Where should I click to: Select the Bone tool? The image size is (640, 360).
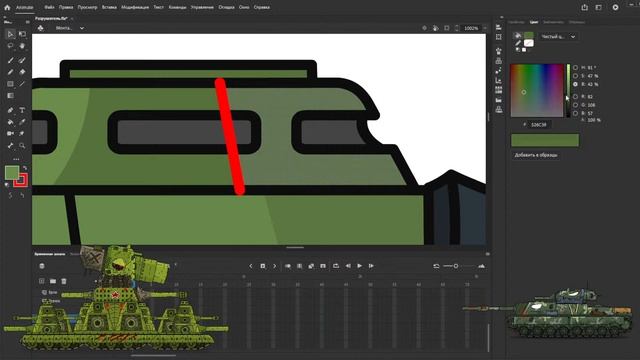point(11,146)
